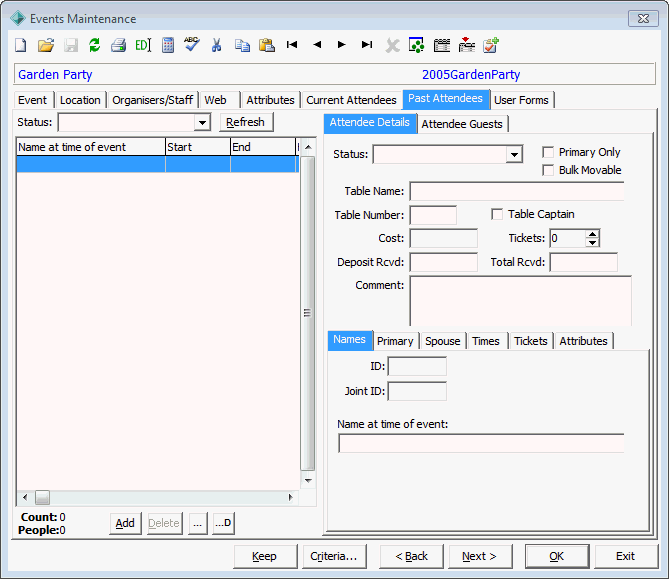Open the calculator icon in the toolbar
The height and width of the screenshot is (579, 669).
(168, 45)
